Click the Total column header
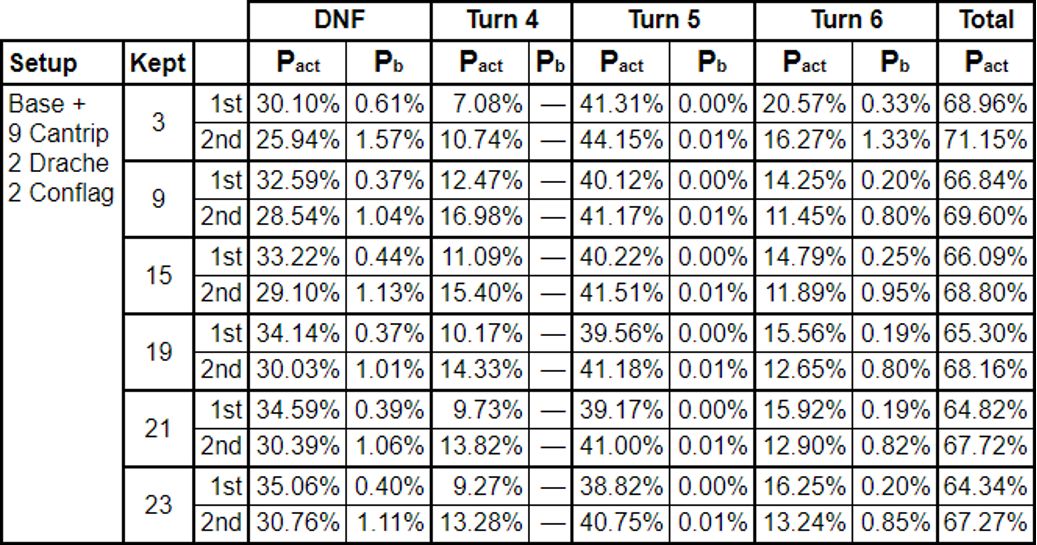Screen dimensions: 1037x545 [x=986, y=21]
